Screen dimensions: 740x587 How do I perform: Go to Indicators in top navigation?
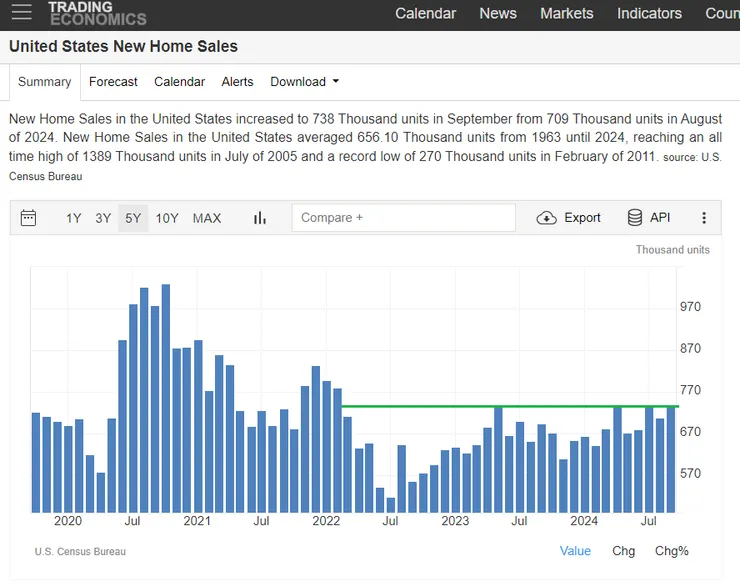pyautogui.click(x=649, y=14)
